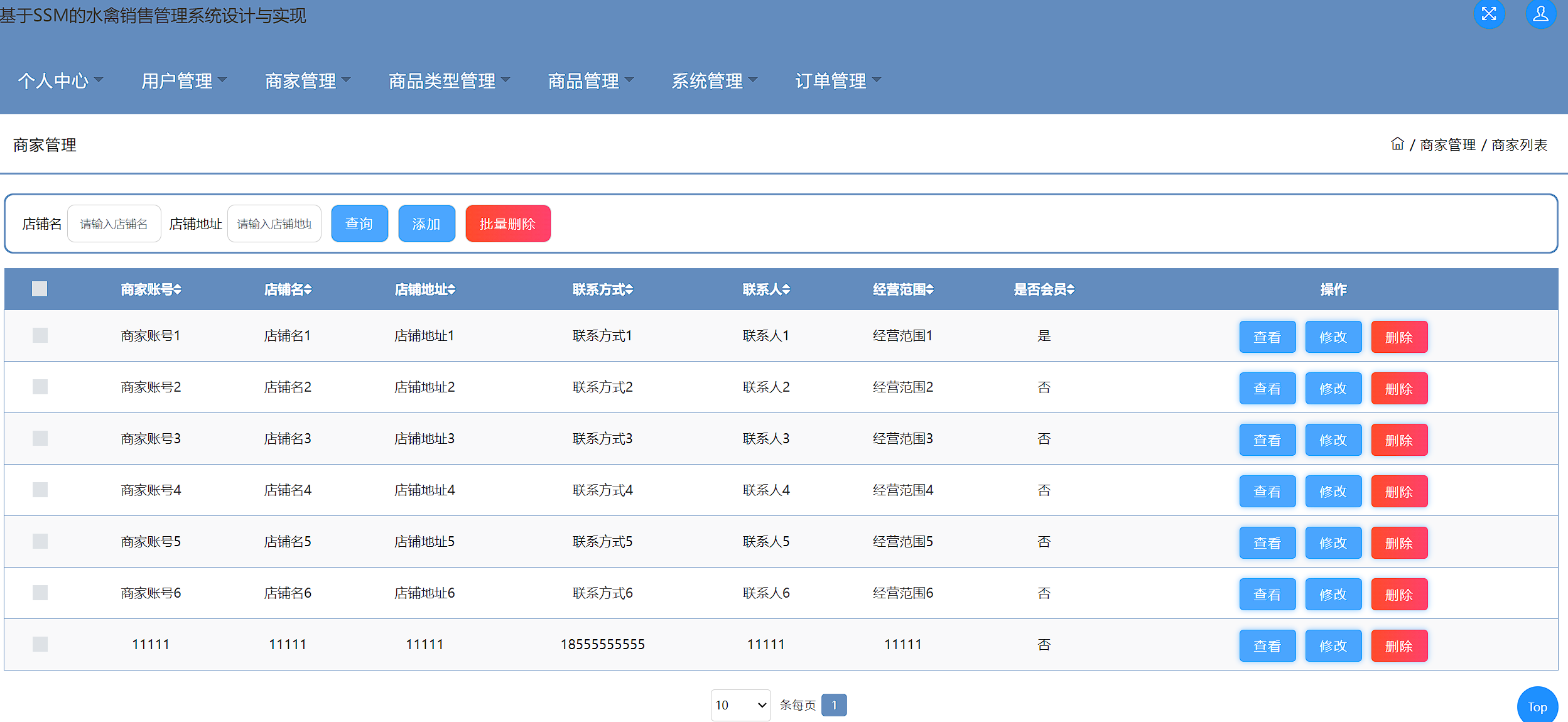Toggle the select-all header checkbox
This screenshot has height=722, width=1568.
click(x=40, y=289)
